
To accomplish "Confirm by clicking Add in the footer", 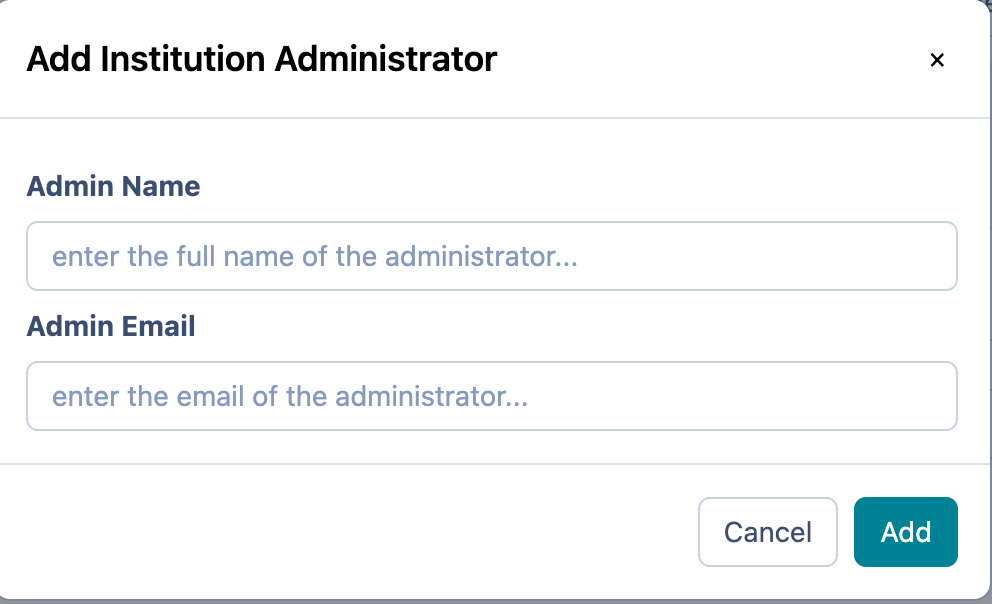I will [905, 532].
